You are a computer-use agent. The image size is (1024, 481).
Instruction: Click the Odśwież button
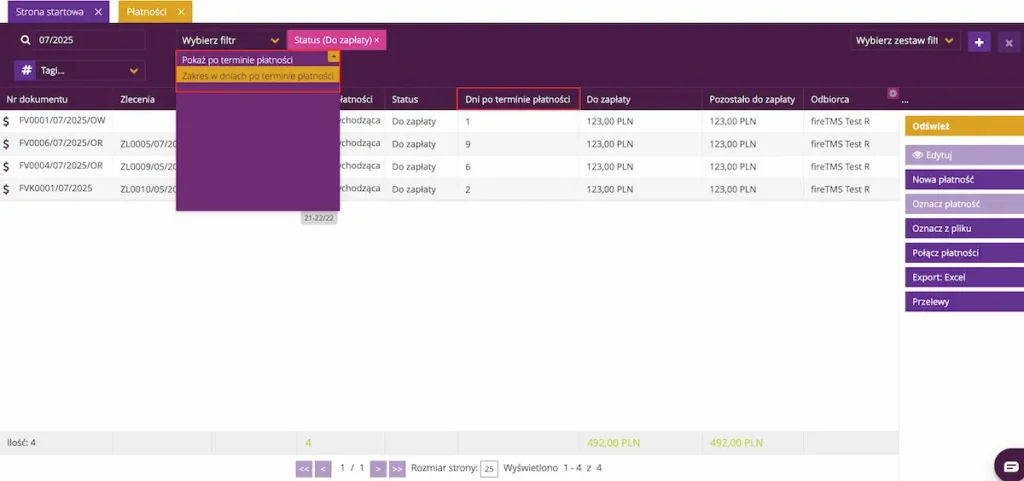[965, 126]
